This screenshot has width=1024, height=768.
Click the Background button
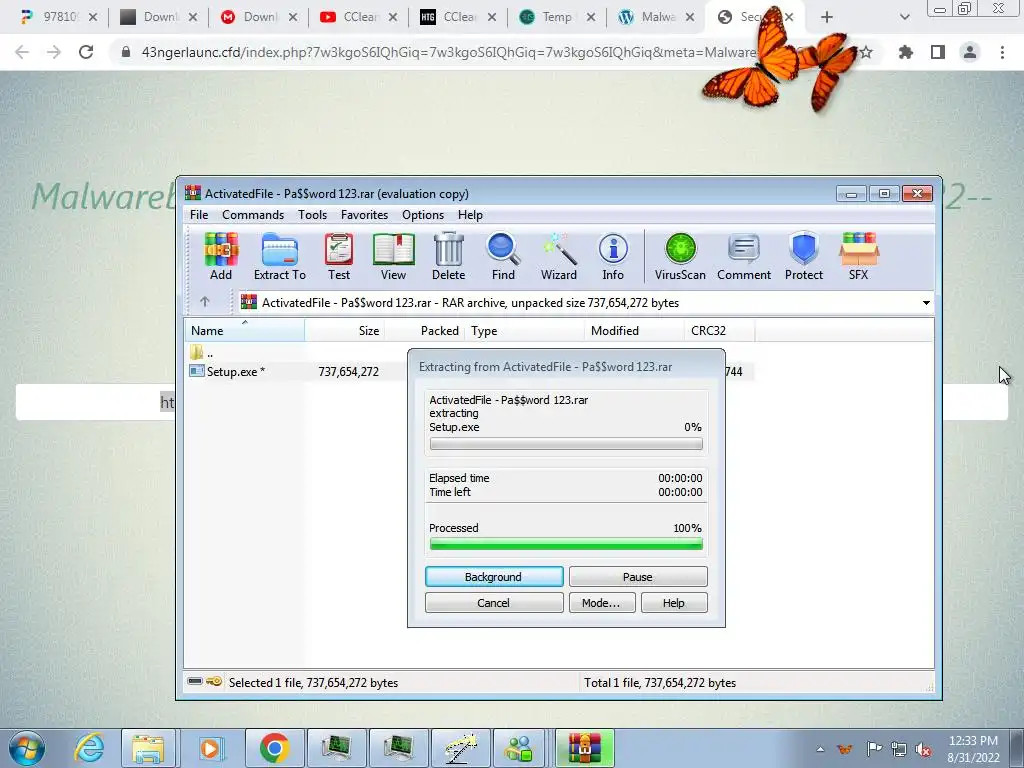pyautogui.click(x=494, y=577)
